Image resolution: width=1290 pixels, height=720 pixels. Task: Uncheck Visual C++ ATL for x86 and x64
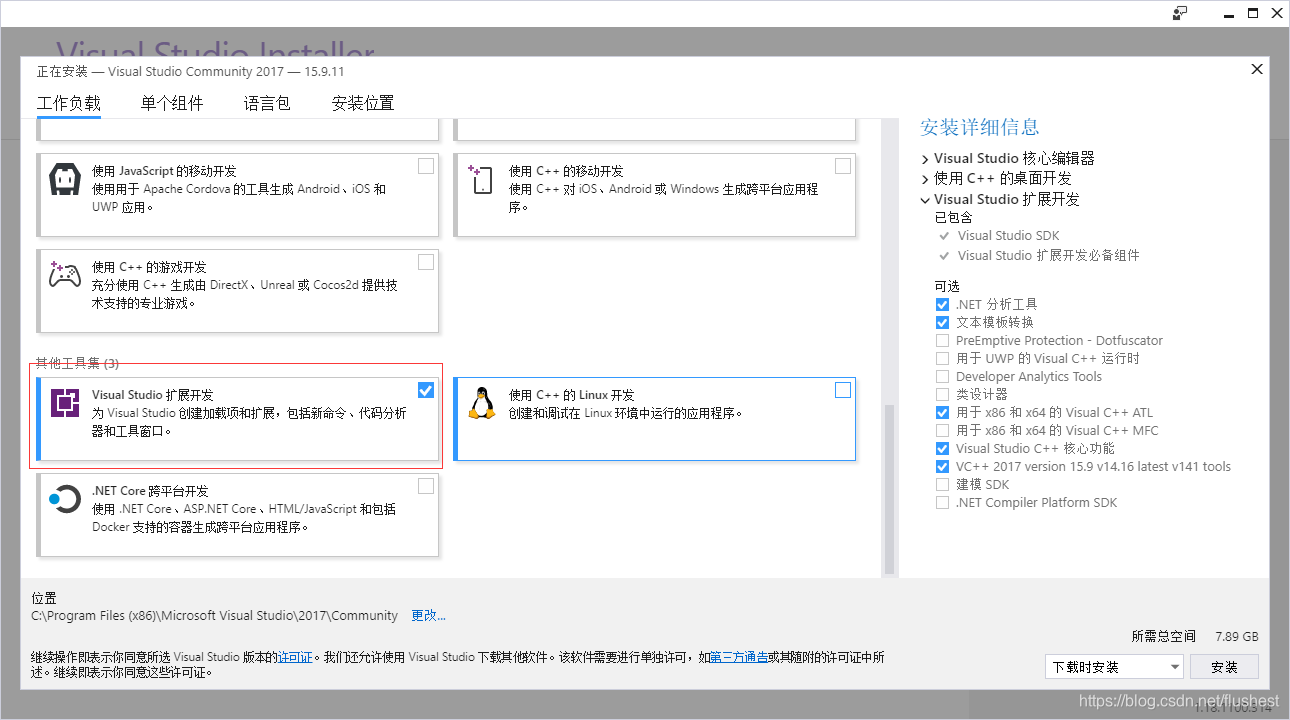tap(942, 412)
